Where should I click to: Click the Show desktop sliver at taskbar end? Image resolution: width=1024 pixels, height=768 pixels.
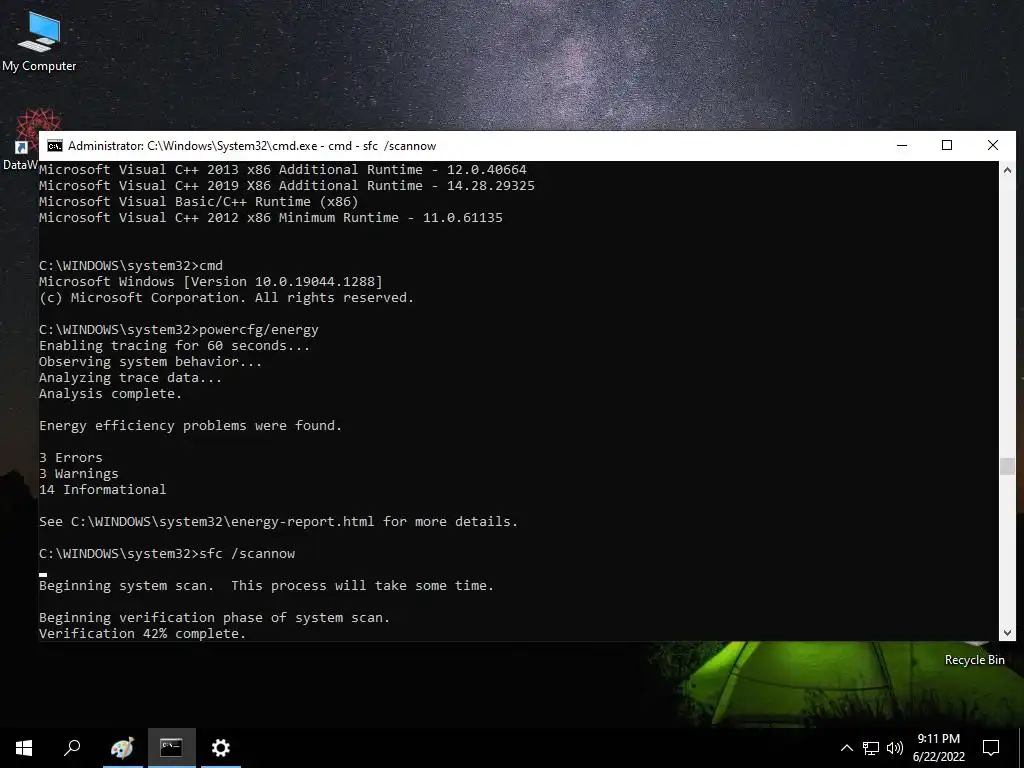(1021, 748)
